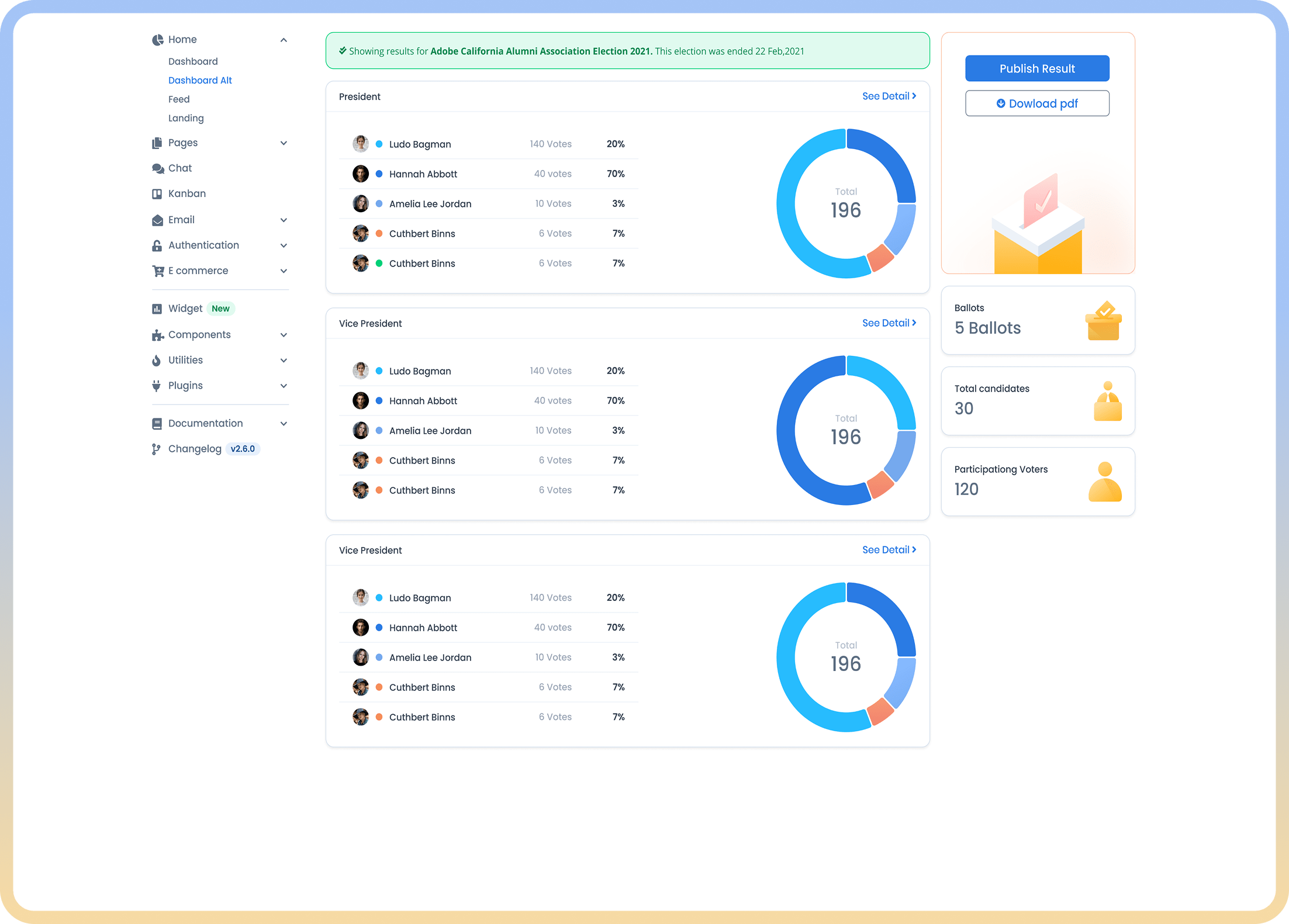
Task: Click the Changelog branch icon
Action: (x=156, y=449)
